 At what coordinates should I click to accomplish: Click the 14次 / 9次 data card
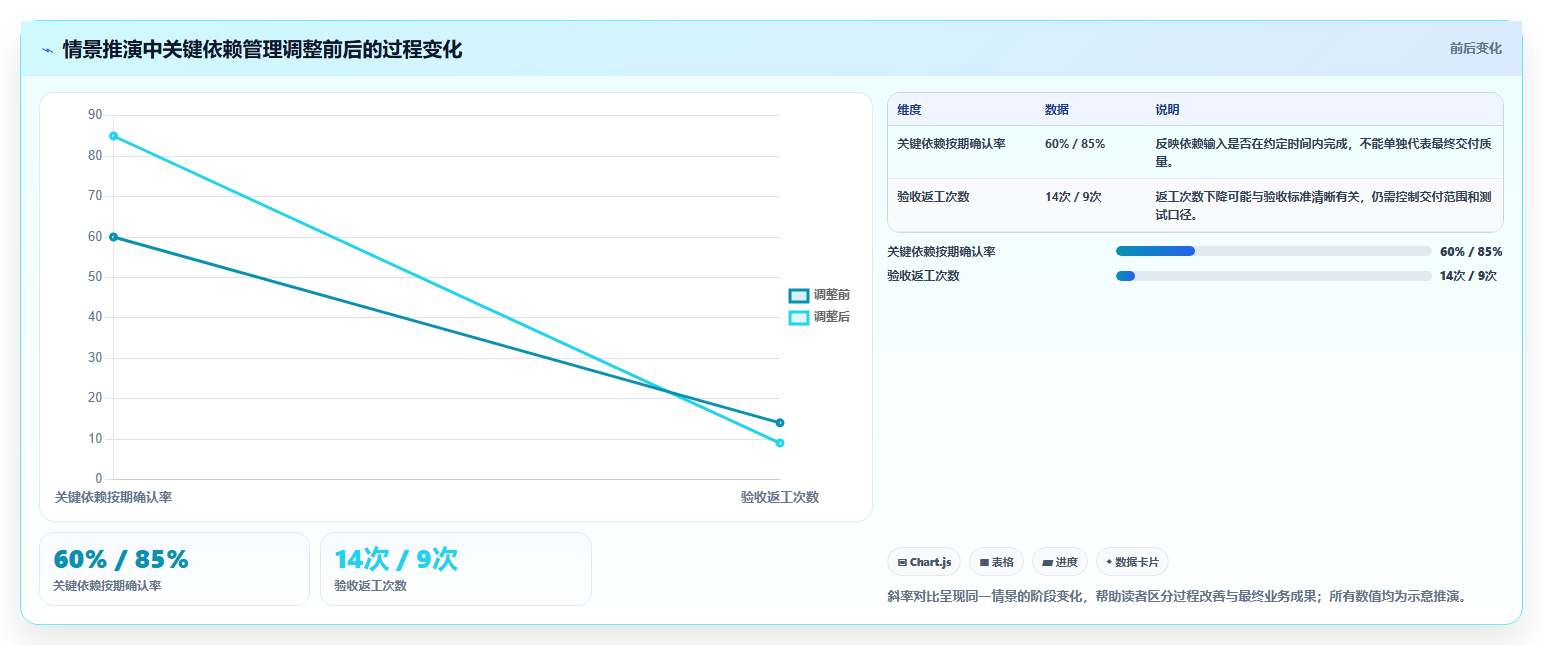coord(456,569)
